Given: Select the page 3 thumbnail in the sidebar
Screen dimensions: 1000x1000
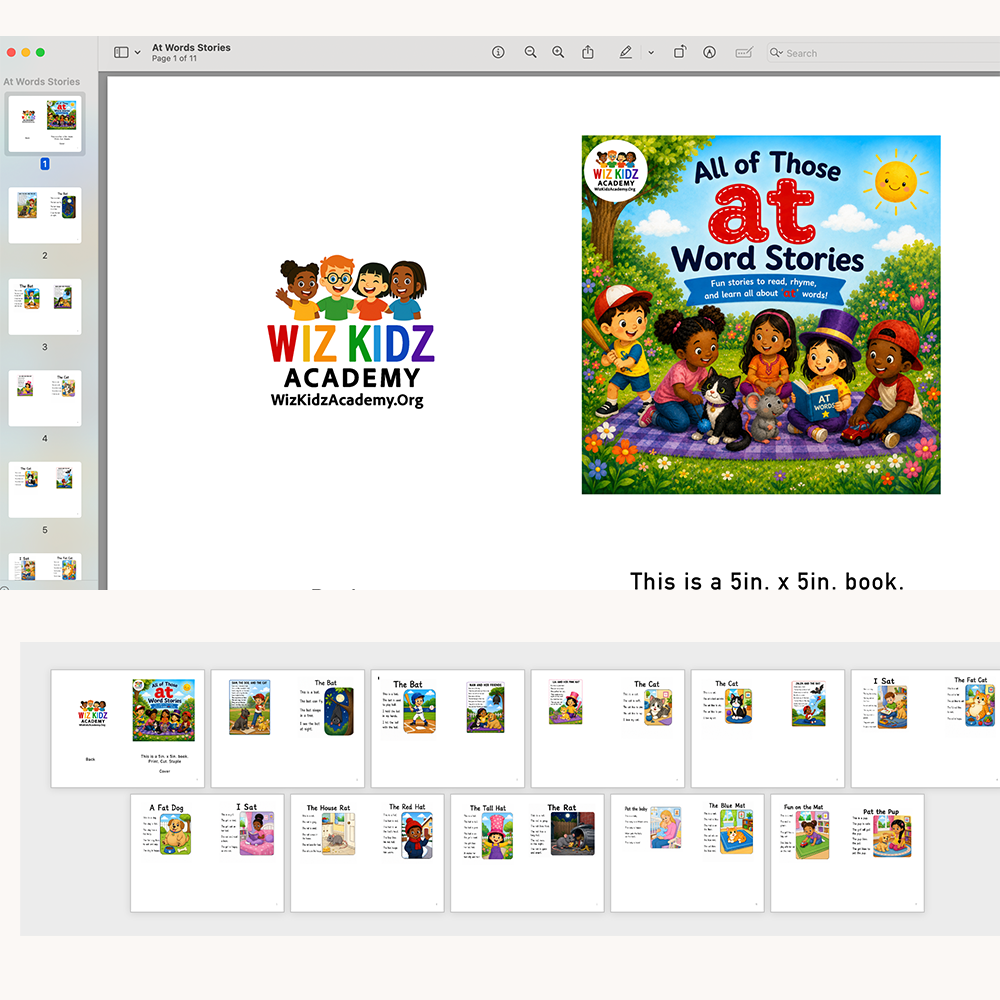Looking at the screenshot, I should pyautogui.click(x=45, y=306).
